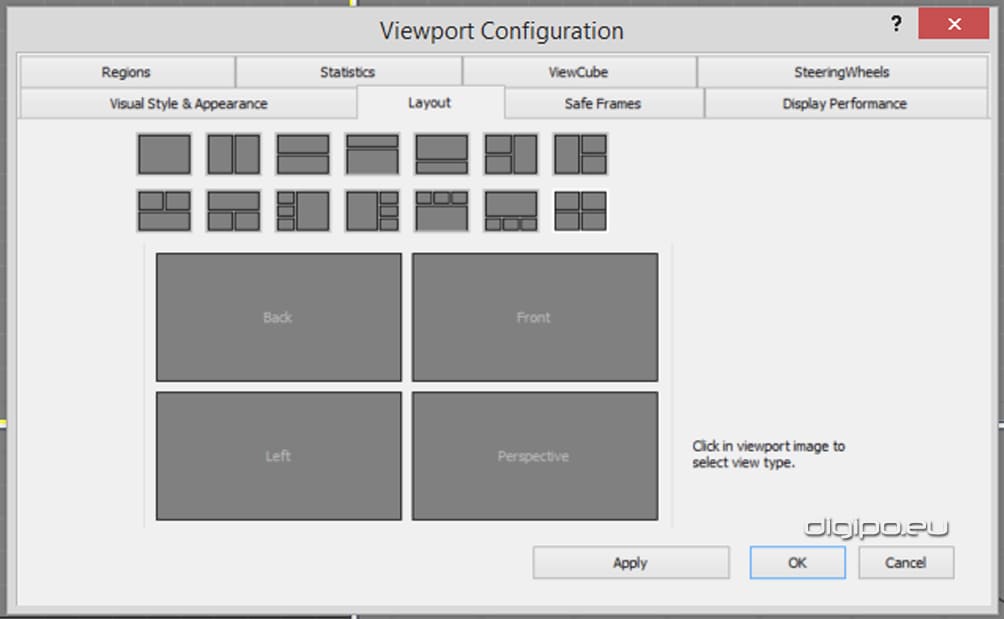Open the Visual Style & Appearance tab
This screenshot has width=1004, height=619.
coord(188,103)
